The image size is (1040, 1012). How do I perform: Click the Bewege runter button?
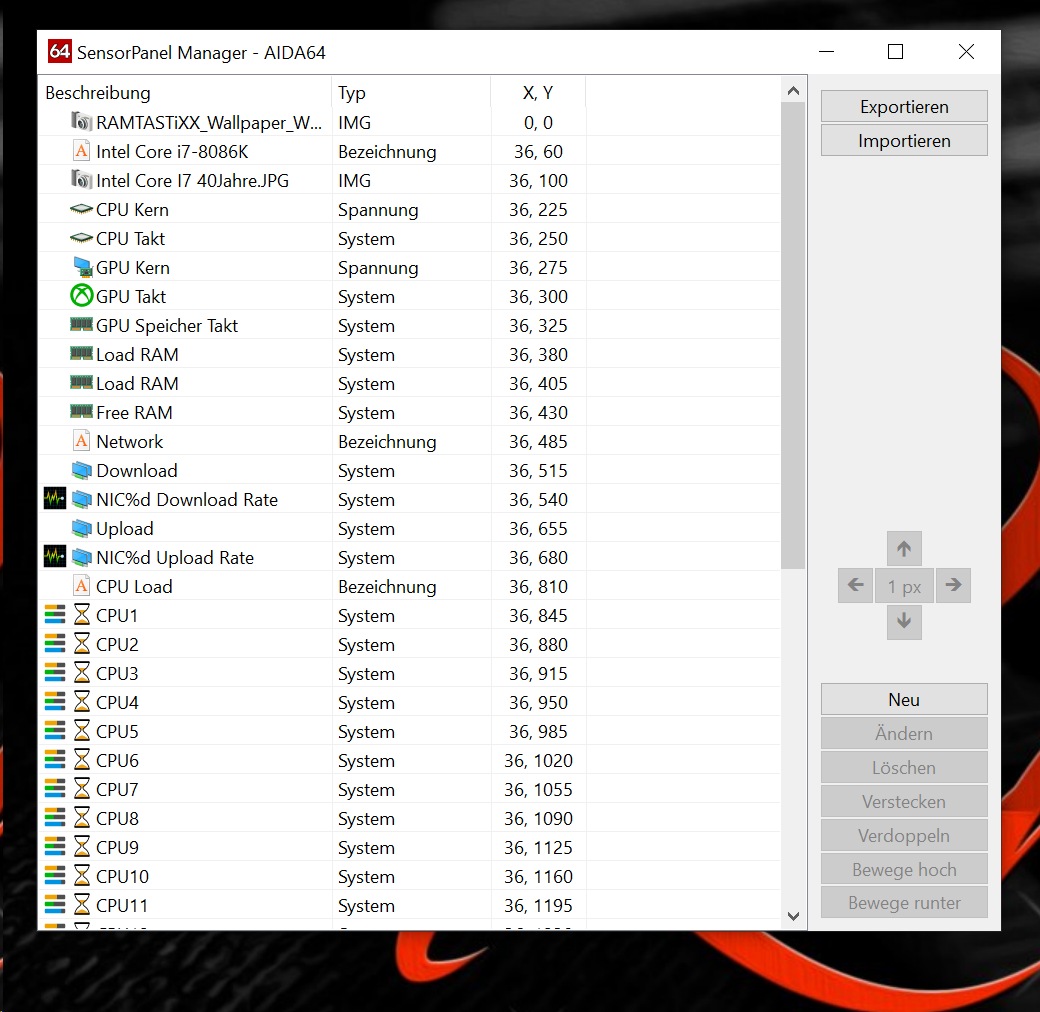[x=904, y=903]
